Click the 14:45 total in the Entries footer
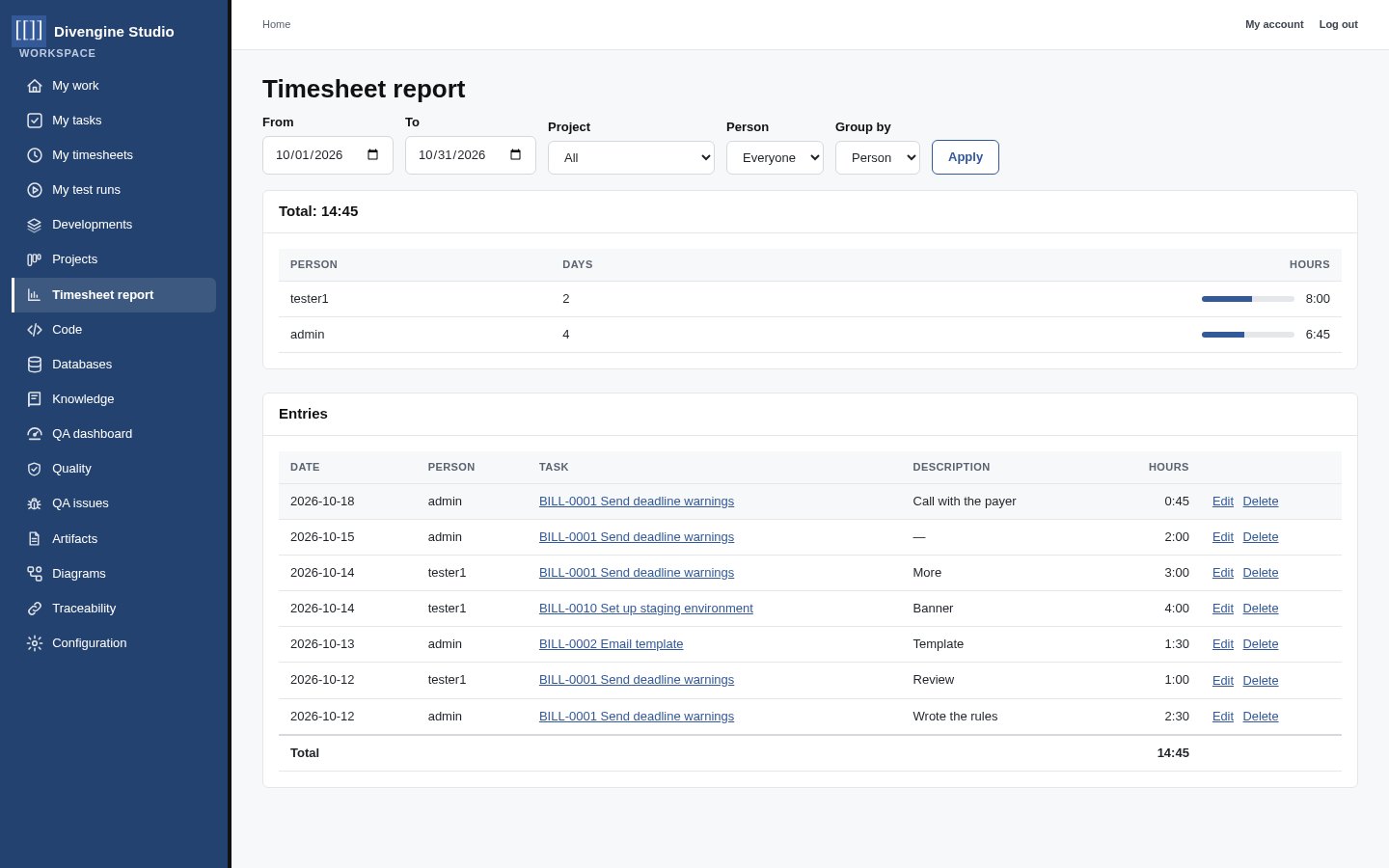 tap(1173, 753)
